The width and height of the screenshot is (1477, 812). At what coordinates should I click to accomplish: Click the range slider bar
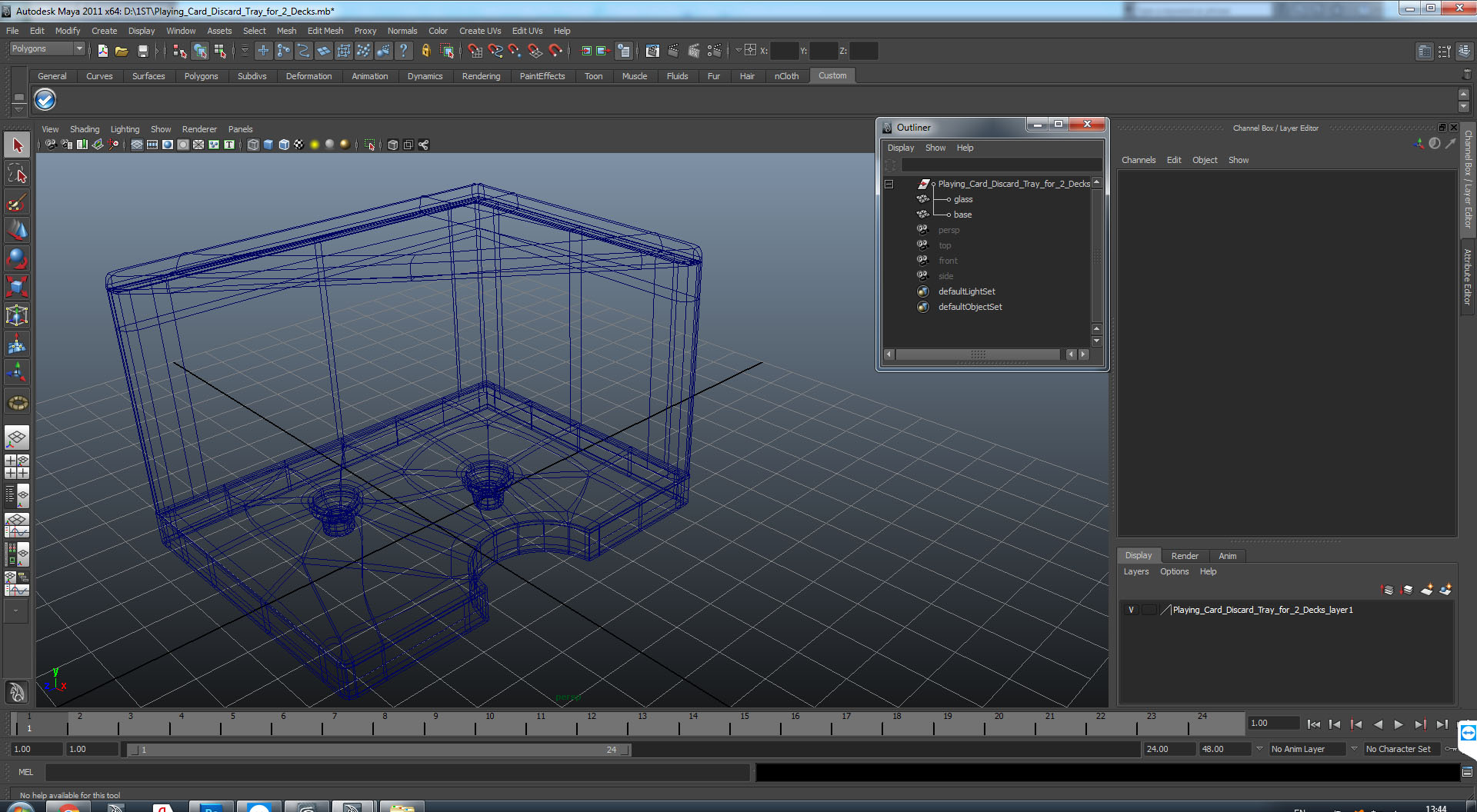coord(378,750)
